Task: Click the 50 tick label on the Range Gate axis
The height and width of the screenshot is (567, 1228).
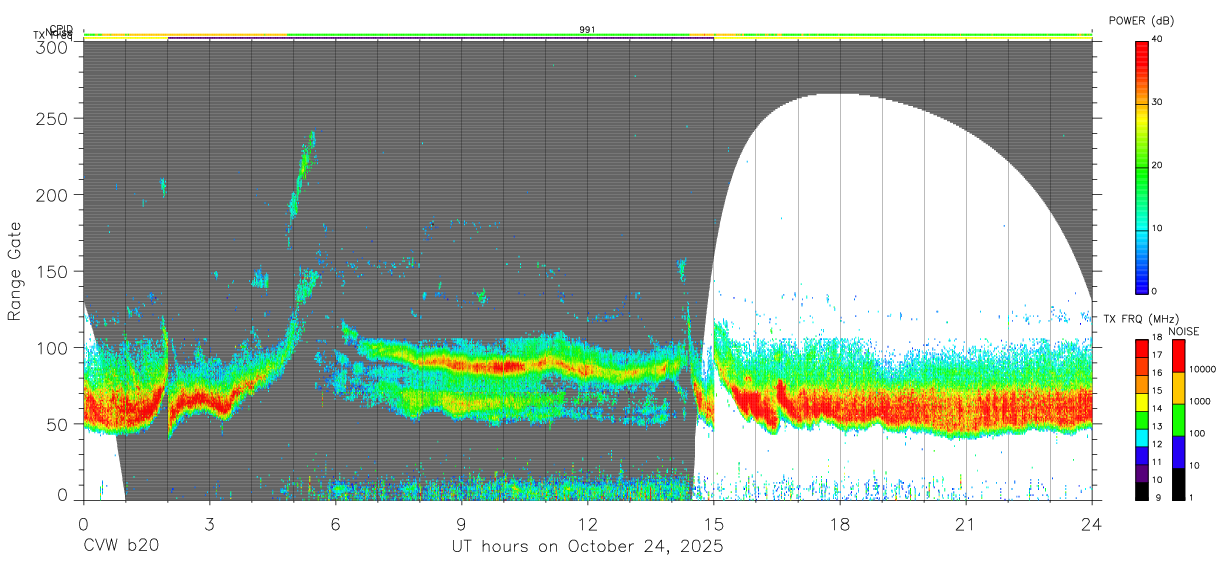Action: pos(58,424)
